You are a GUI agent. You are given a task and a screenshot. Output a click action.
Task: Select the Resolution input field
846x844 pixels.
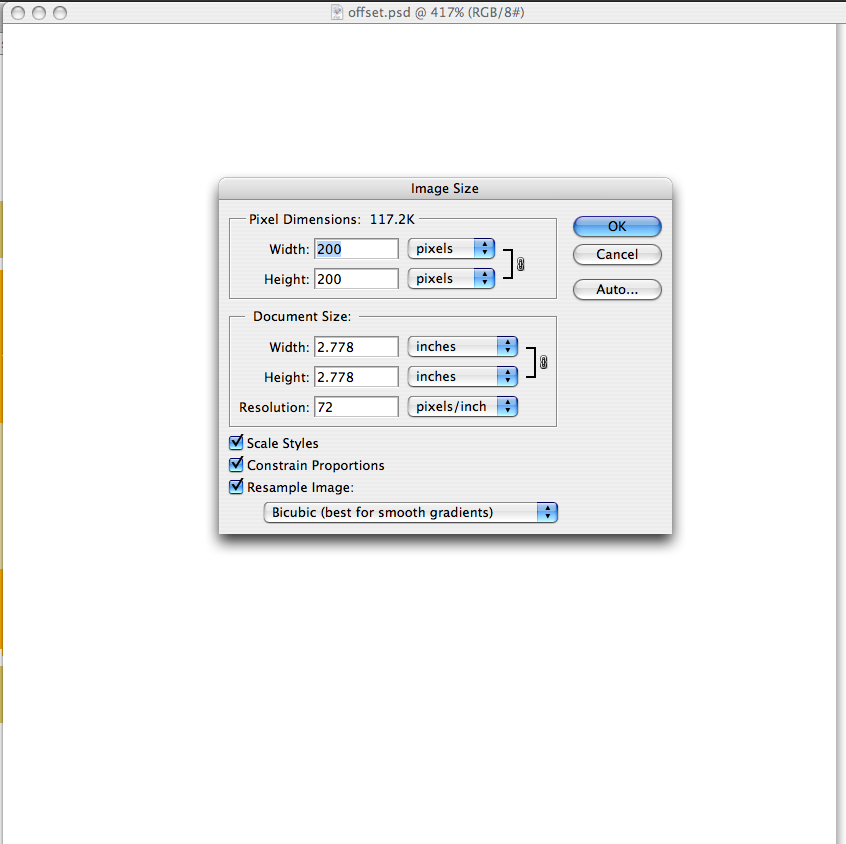pyautogui.click(x=356, y=407)
